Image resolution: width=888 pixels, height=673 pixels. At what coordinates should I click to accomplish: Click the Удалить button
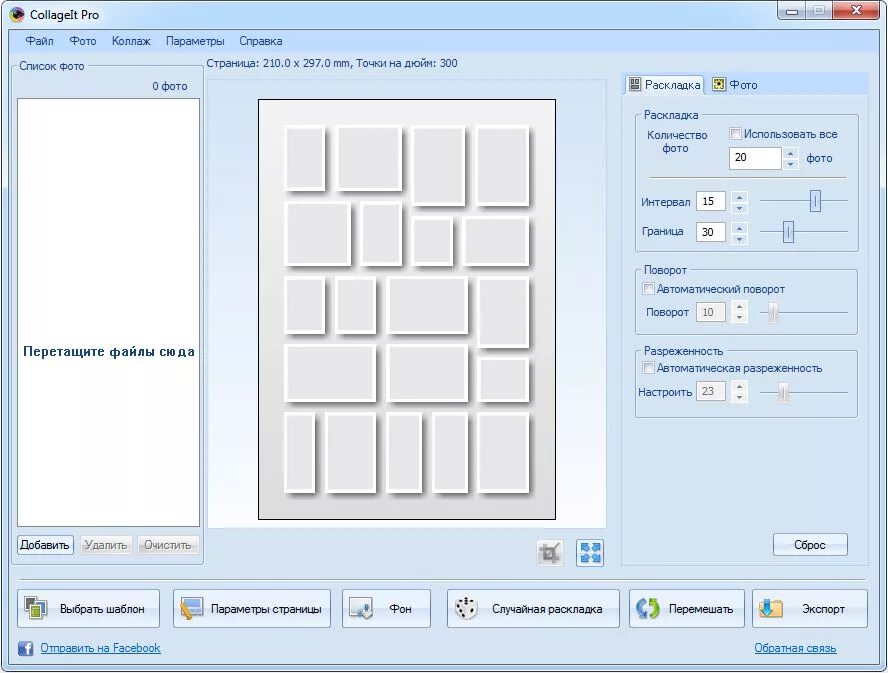(x=105, y=545)
